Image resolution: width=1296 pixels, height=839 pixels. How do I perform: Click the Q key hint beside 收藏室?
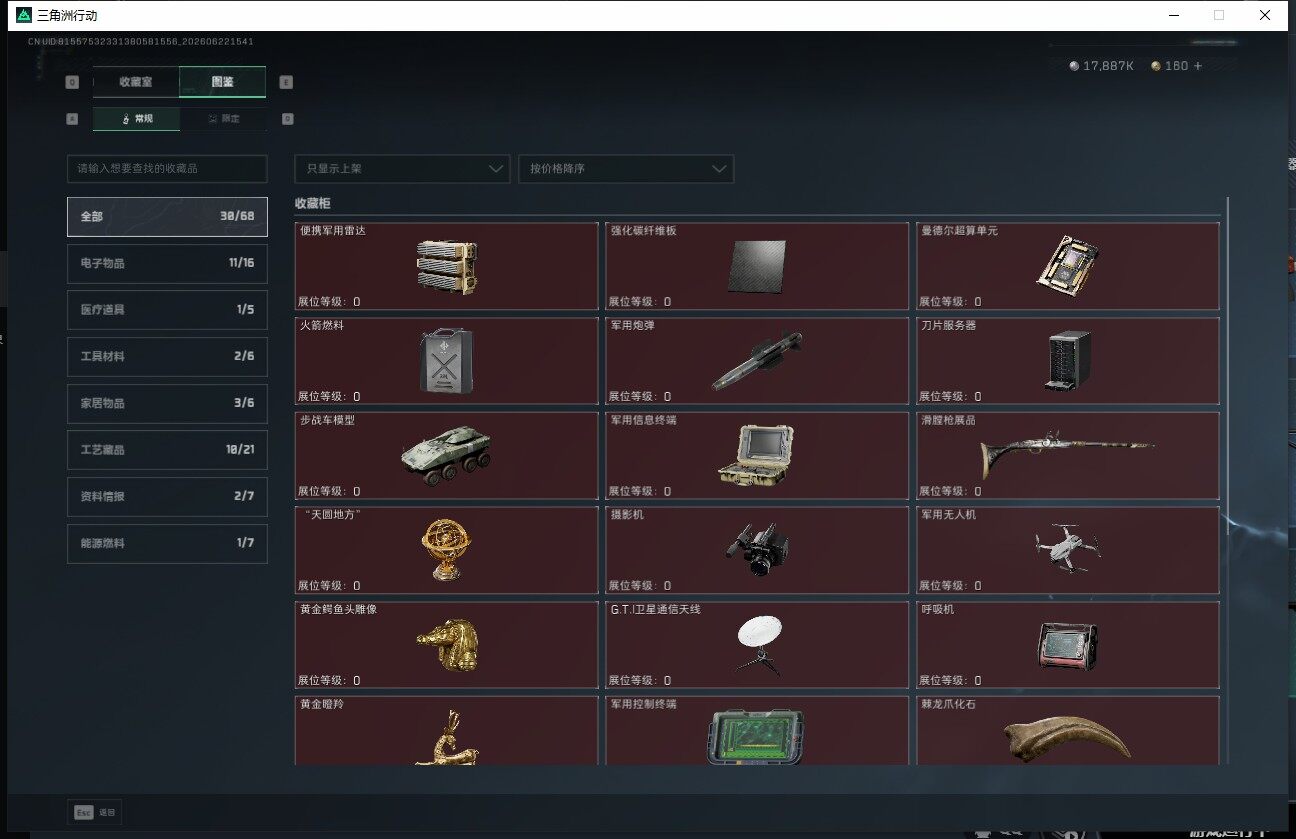(72, 83)
